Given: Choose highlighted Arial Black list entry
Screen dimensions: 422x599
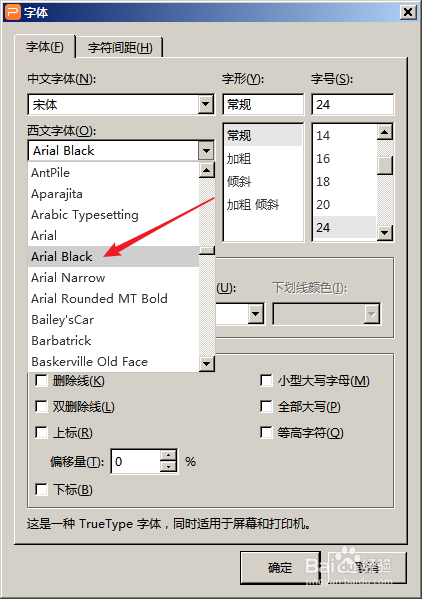Looking at the screenshot, I should coord(113,256).
